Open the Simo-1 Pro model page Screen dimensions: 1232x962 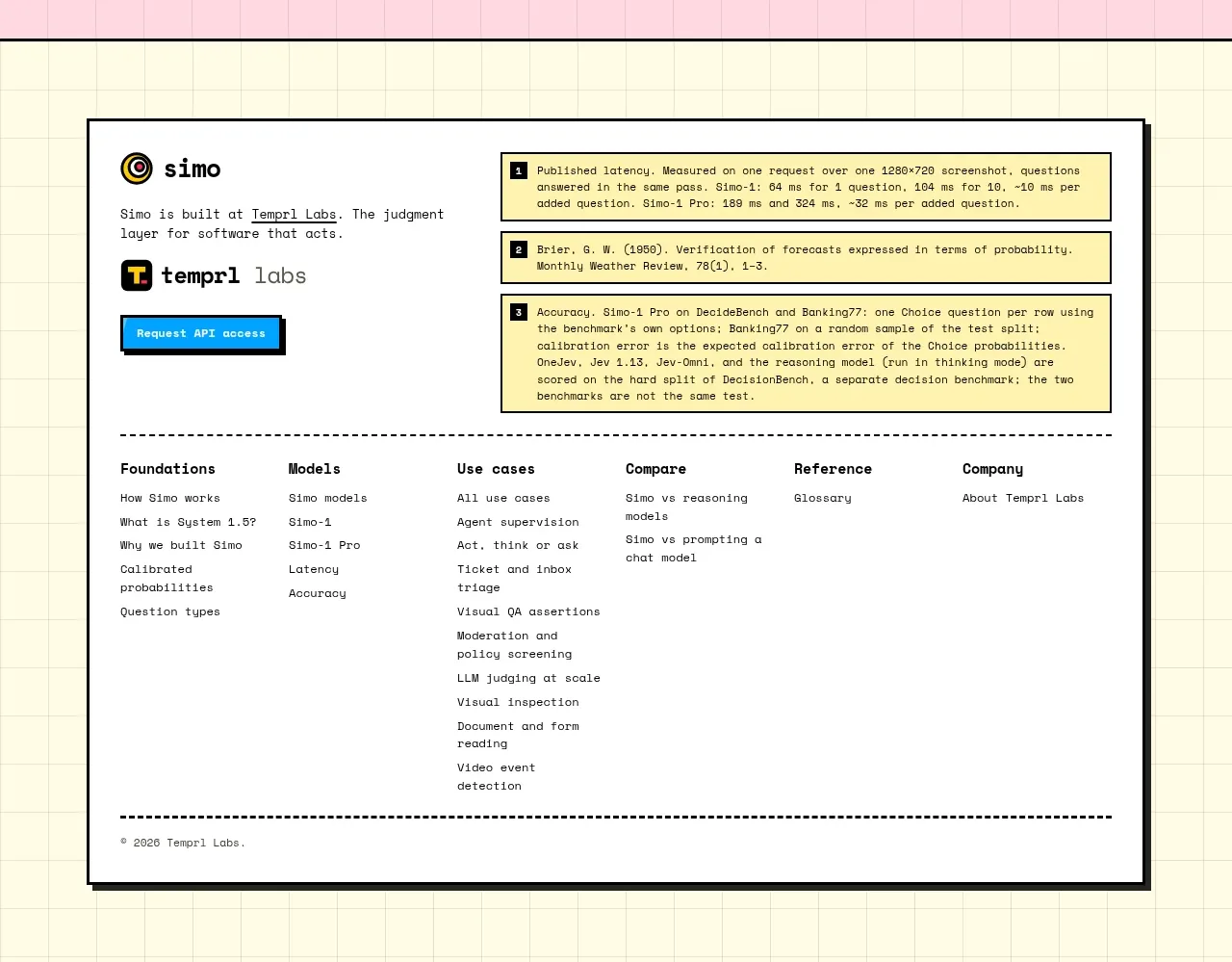[x=324, y=545]
